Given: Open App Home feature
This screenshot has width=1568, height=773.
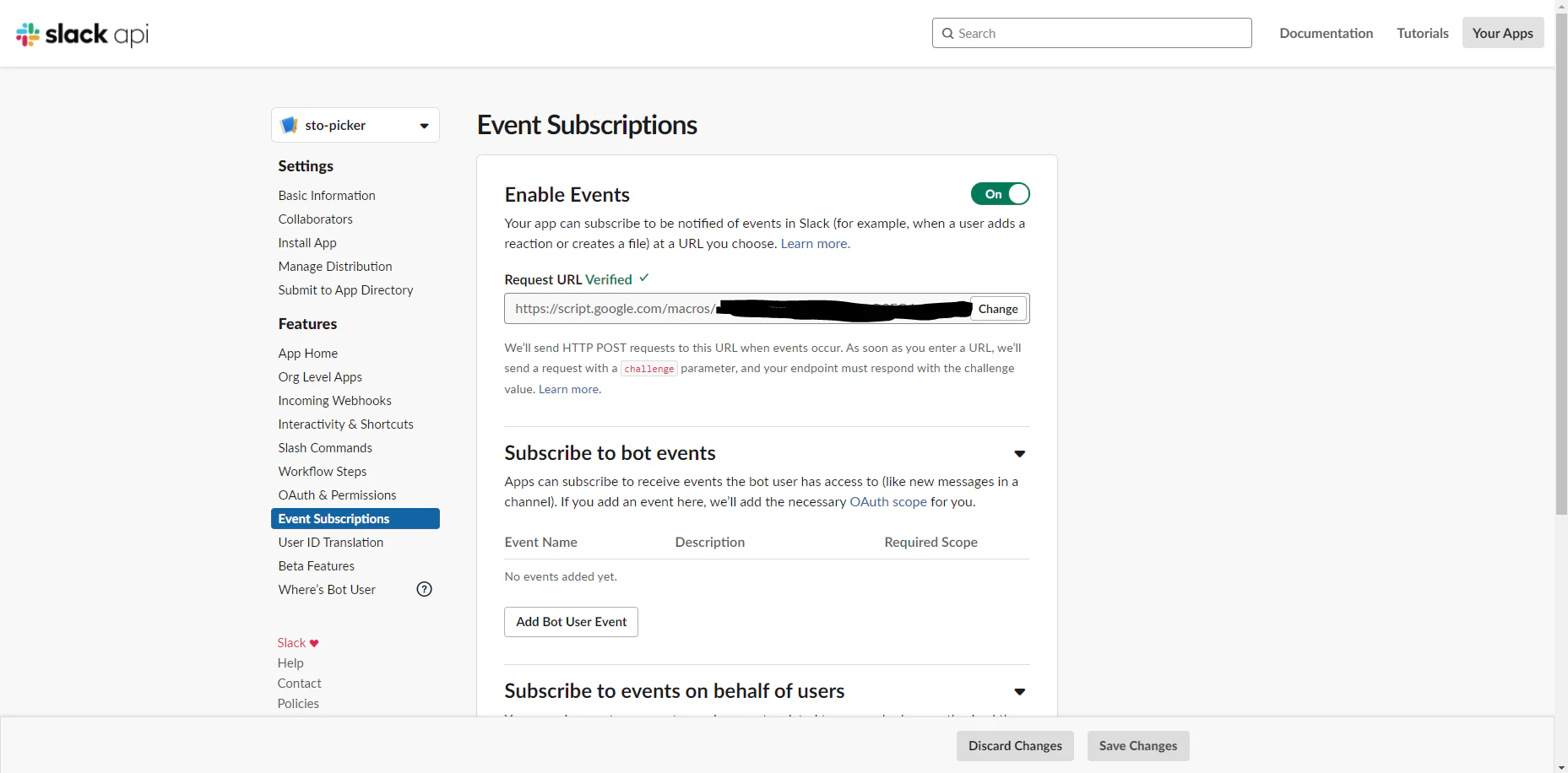Looking at the screenshot, I should point(308,354).
